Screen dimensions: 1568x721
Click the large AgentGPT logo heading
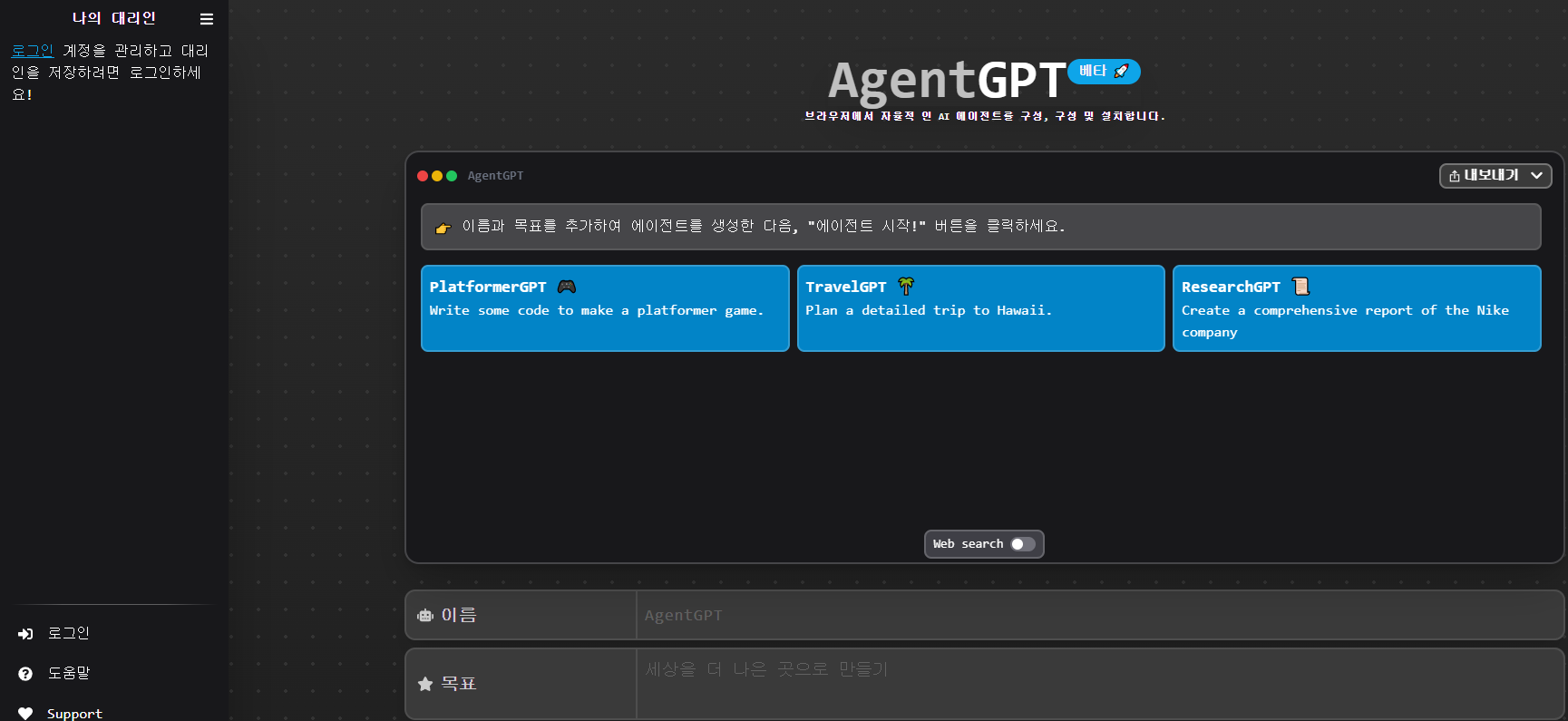coord(947,81)
